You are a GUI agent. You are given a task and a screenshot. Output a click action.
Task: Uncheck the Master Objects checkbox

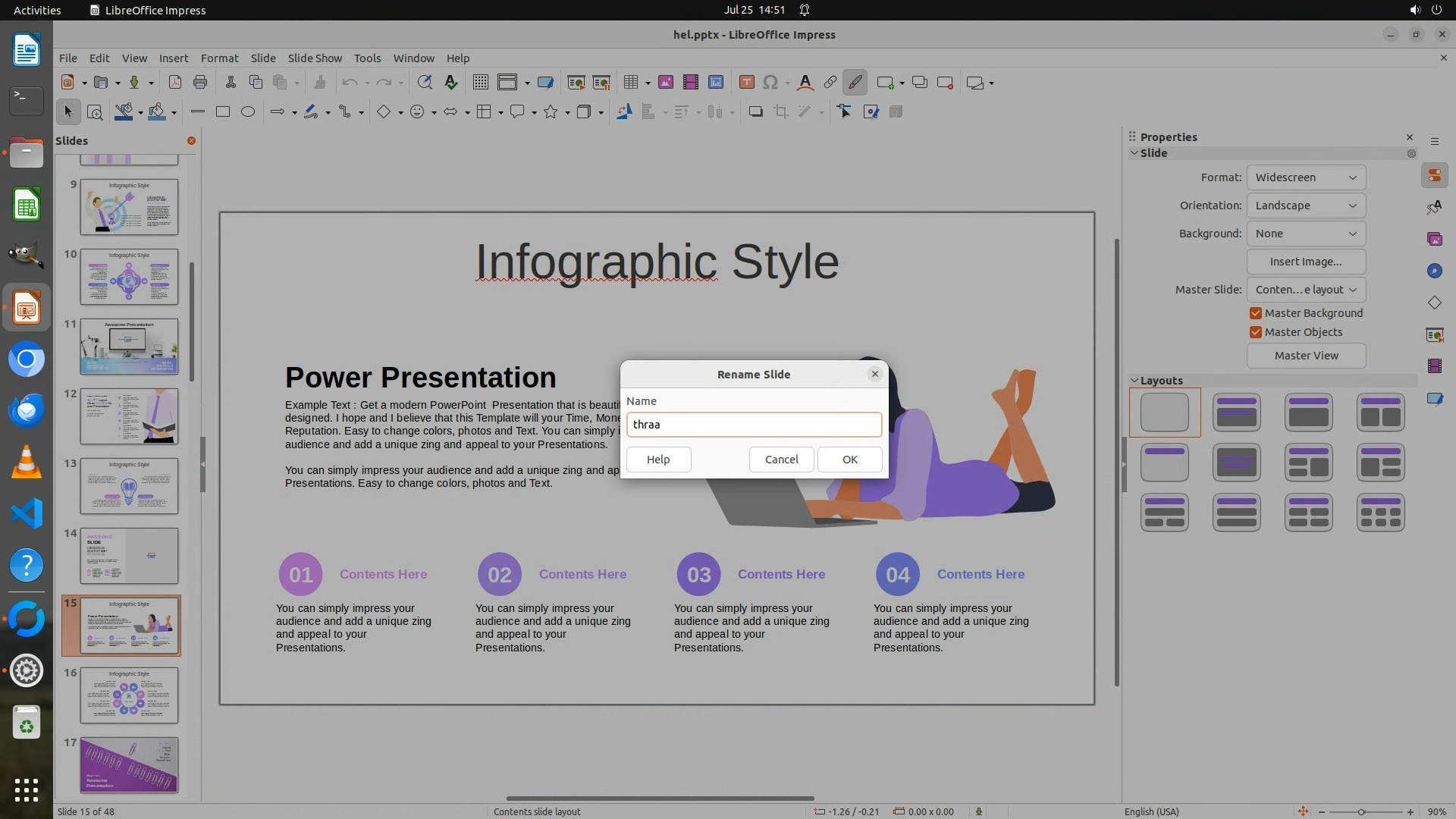point(1256,332)
